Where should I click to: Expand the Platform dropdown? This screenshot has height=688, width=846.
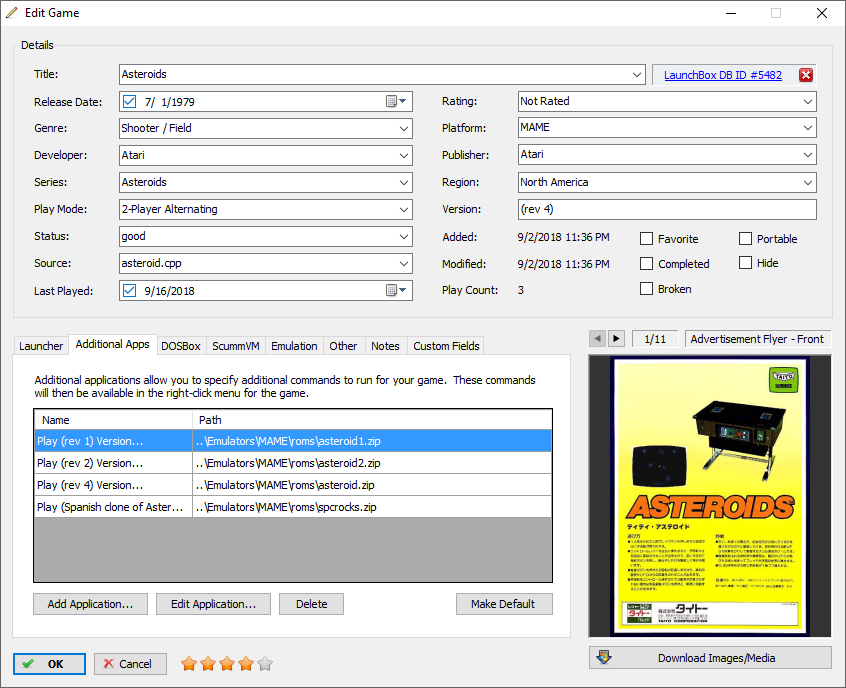[808, 128]
